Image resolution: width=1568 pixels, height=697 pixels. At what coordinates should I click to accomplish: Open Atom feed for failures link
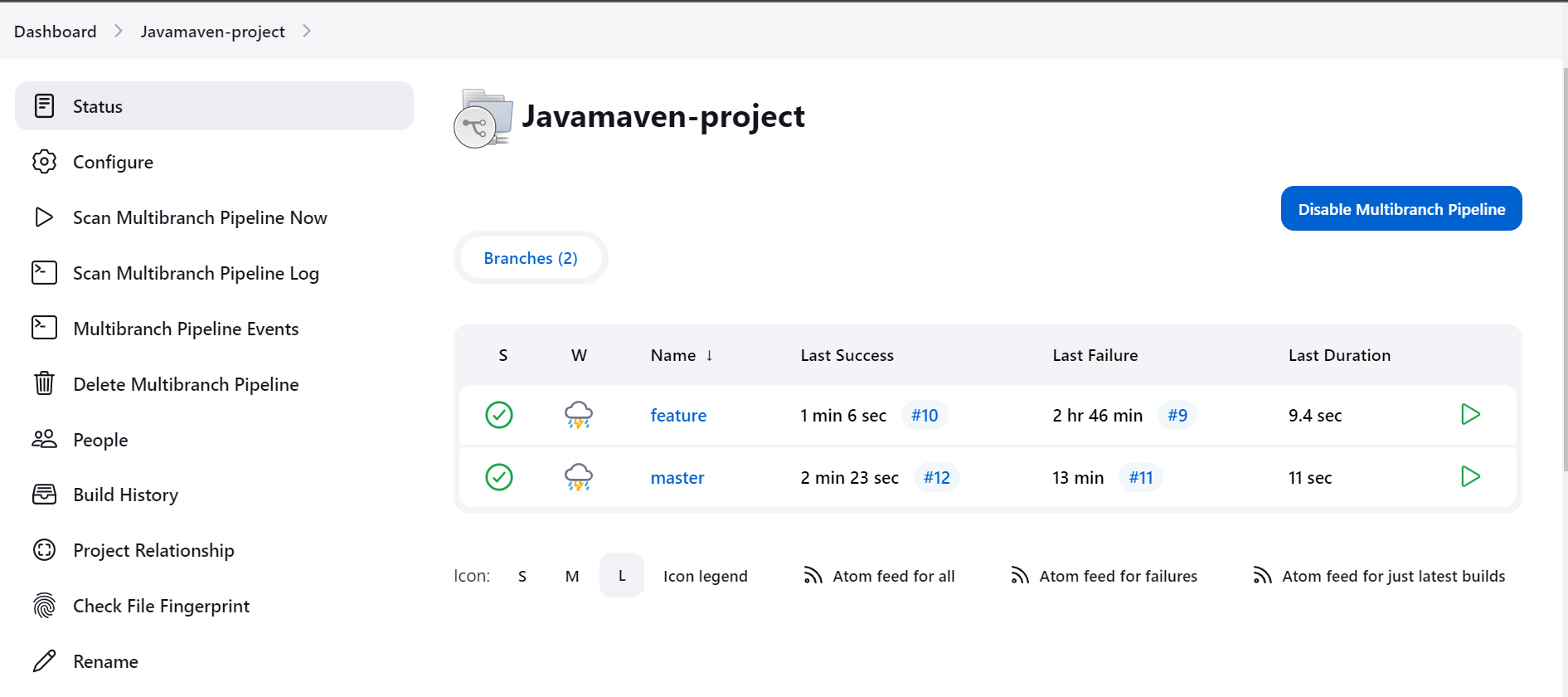pos(1119,576)
